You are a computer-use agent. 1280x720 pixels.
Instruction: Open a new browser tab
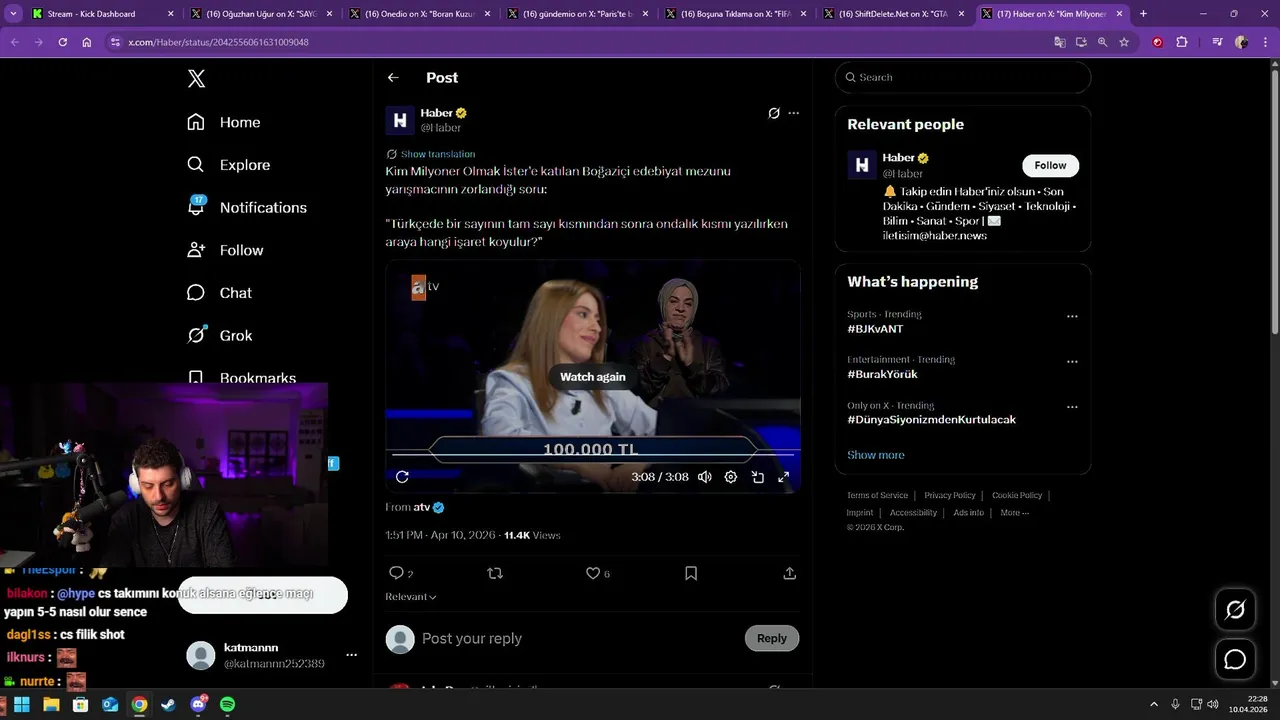click(x=1143, y=14)
